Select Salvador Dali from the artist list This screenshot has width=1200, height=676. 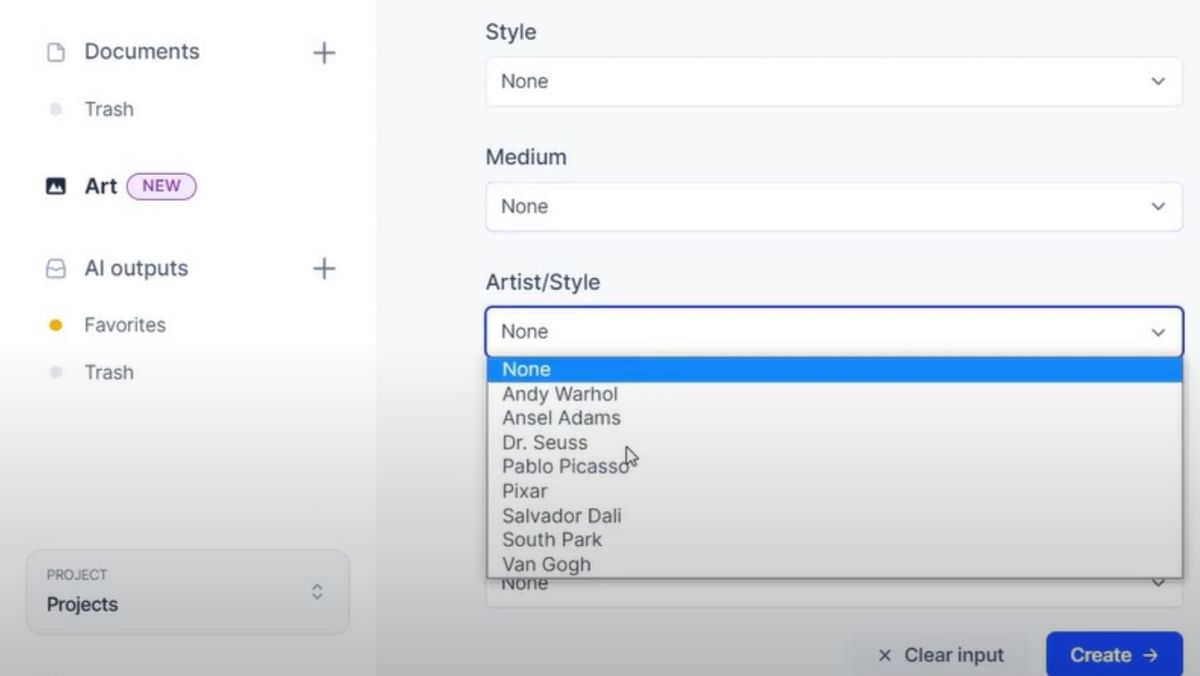tap(561, 515)
